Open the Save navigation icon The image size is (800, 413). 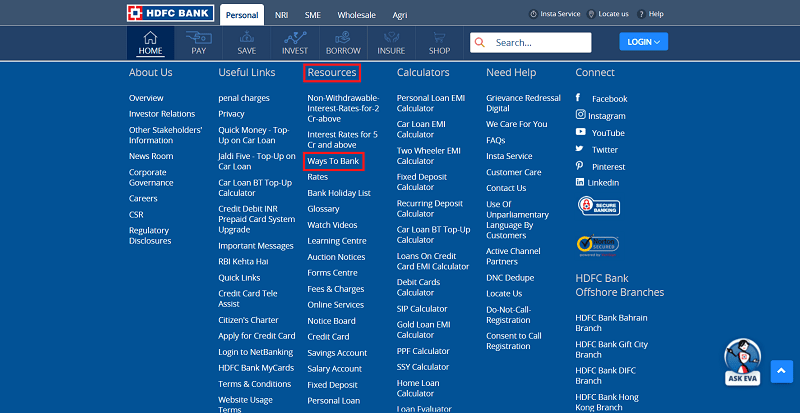[x=246, y=37]
